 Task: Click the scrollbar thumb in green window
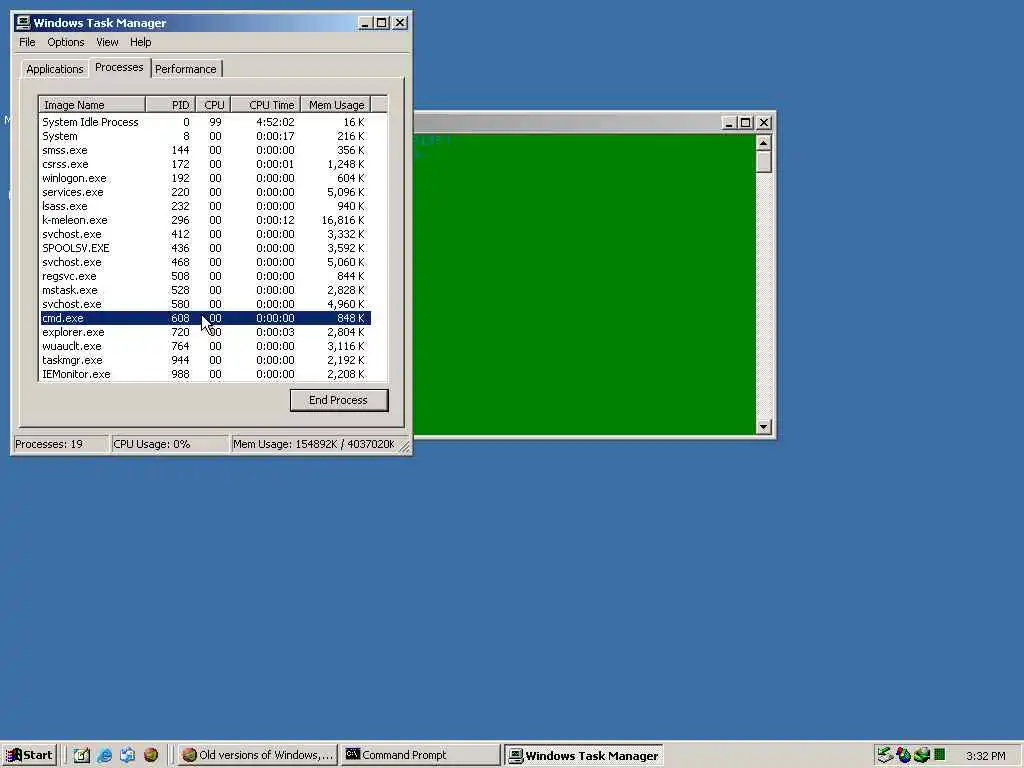click(763, 162)
